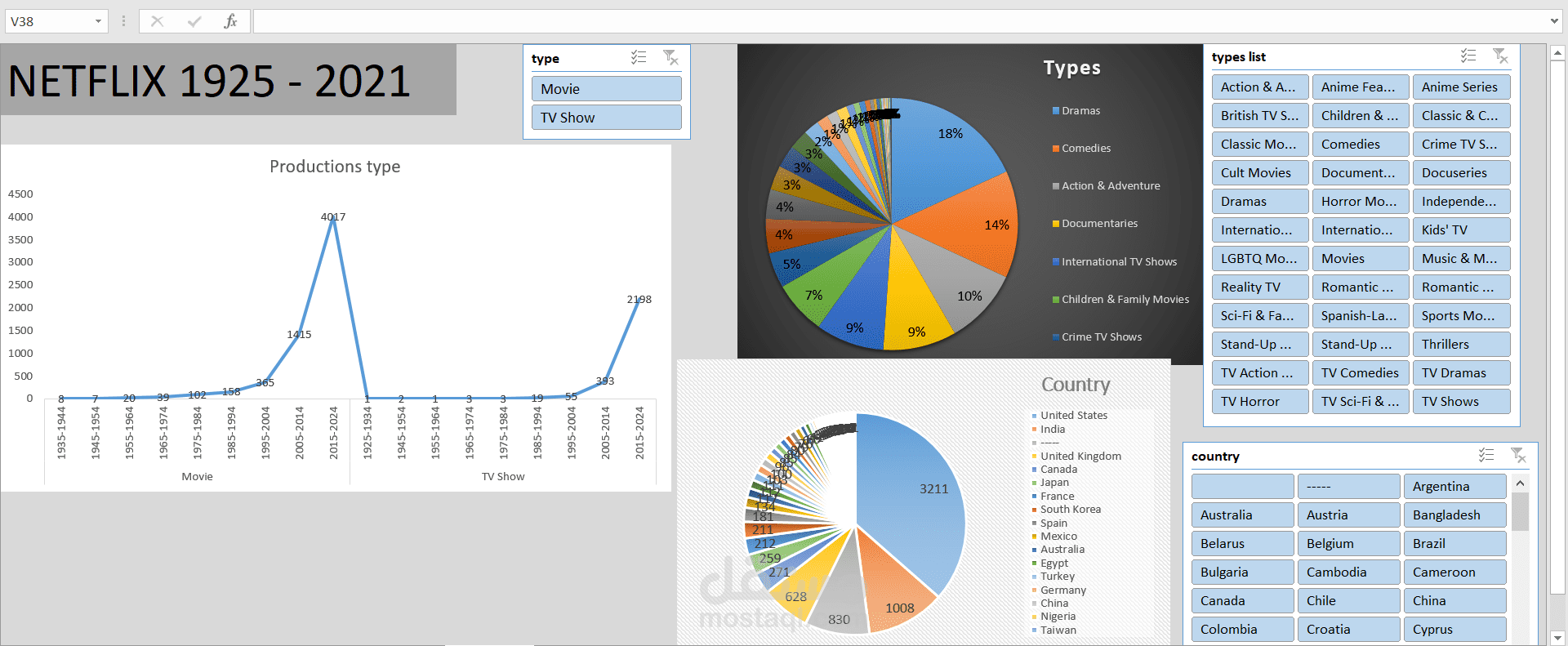Select Austria in country slicer
The width and height of the screenshot is (1568, 646).
coord(1349,515)
